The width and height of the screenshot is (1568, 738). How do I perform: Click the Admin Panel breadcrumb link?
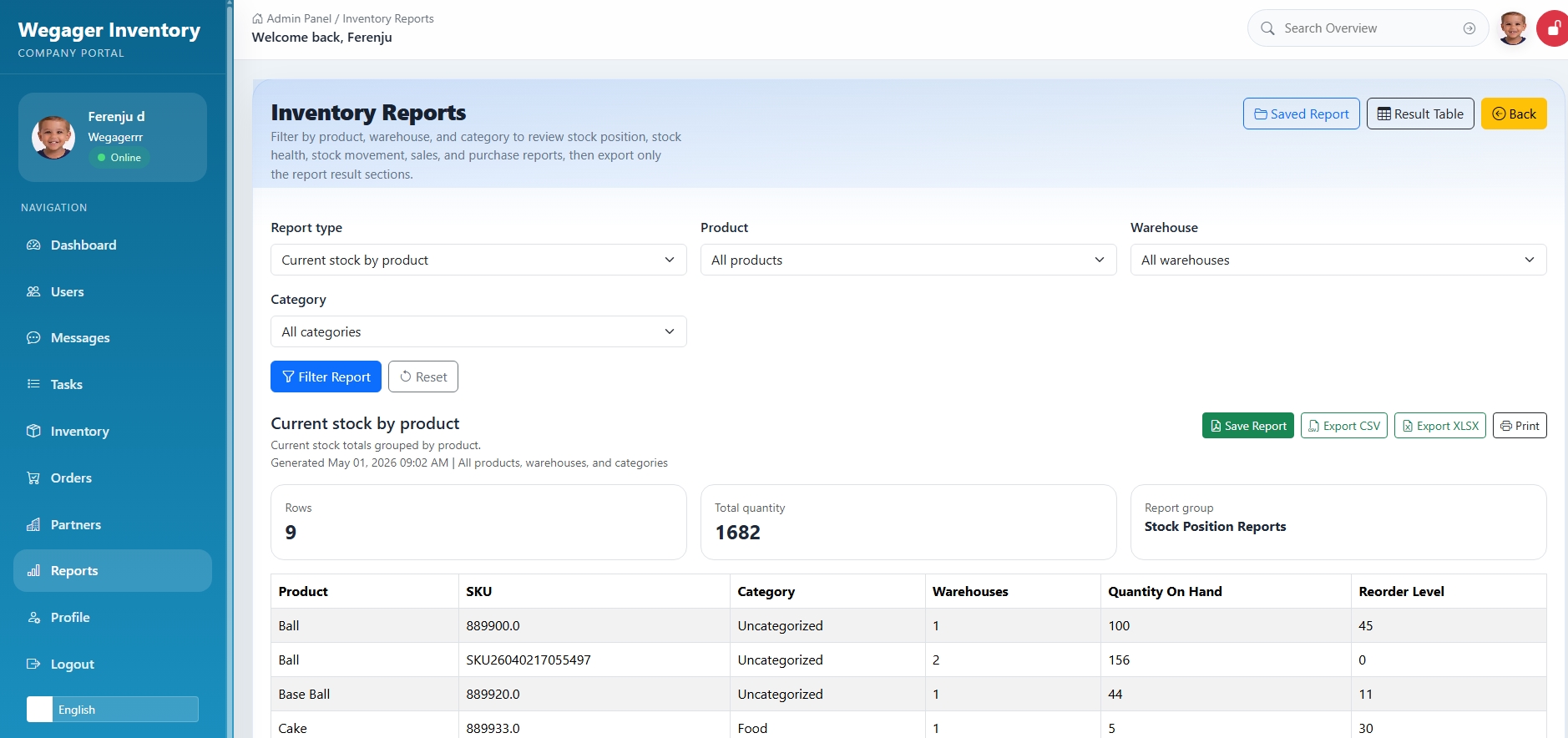pos(299,18)
